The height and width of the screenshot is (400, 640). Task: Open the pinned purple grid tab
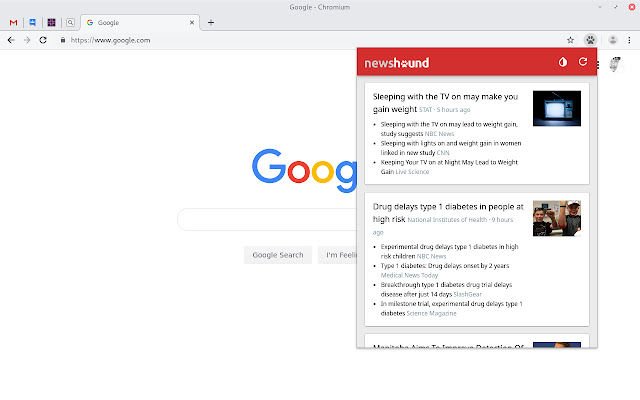(51, 22)
